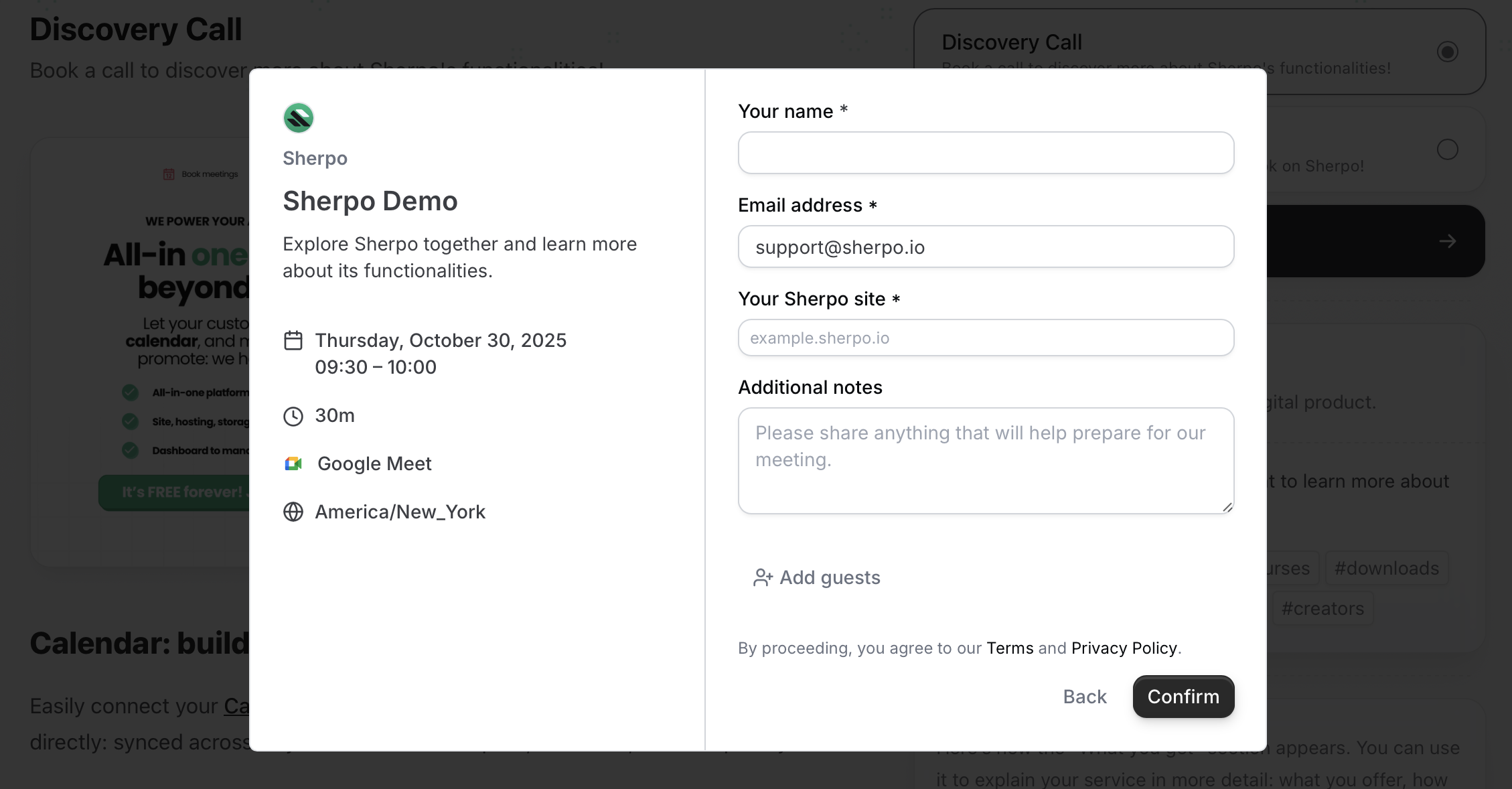1512x789 pixels.
Task: Click the Confirm button
Action: (1183, 697)
